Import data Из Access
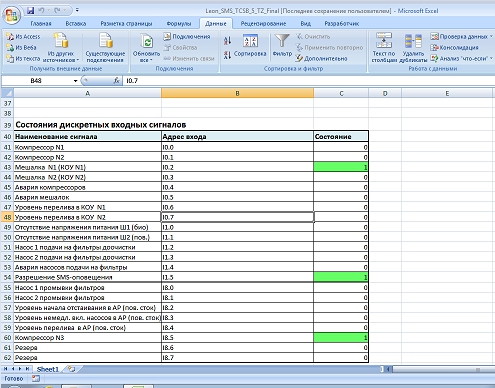Screen dimensions: 495x388 click(23, 37)
